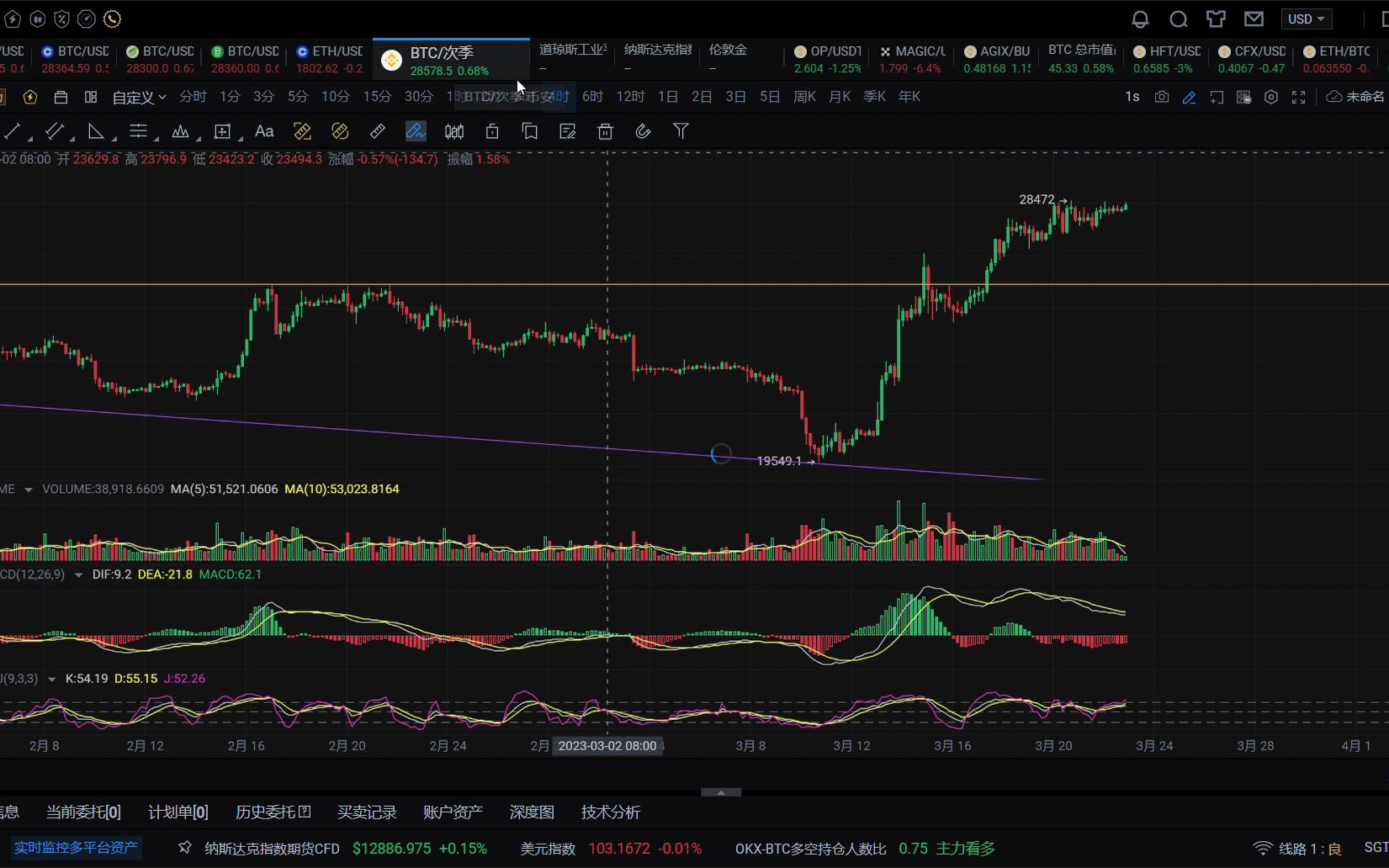Image resolution: width=1389 pixels, height=868 pixels.
Task: Toggle the drawing pencil tool in top bar
Action: click(x=1189, y=97)
